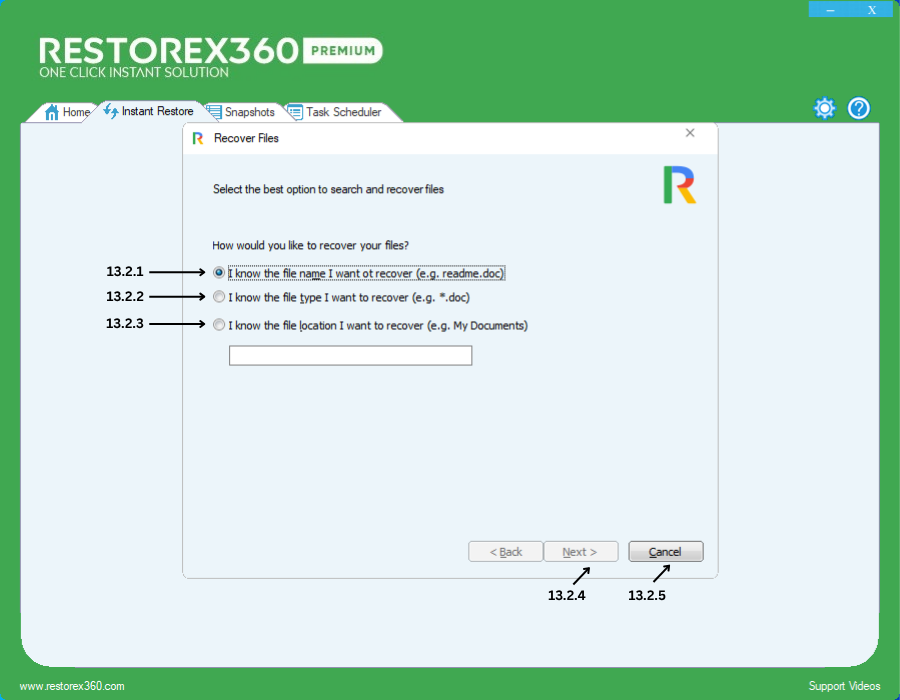This screenshot has height=700, width=900.
Task: Close the Recover Files dialog
Action: pyautogui.click(x=690, y=133)
